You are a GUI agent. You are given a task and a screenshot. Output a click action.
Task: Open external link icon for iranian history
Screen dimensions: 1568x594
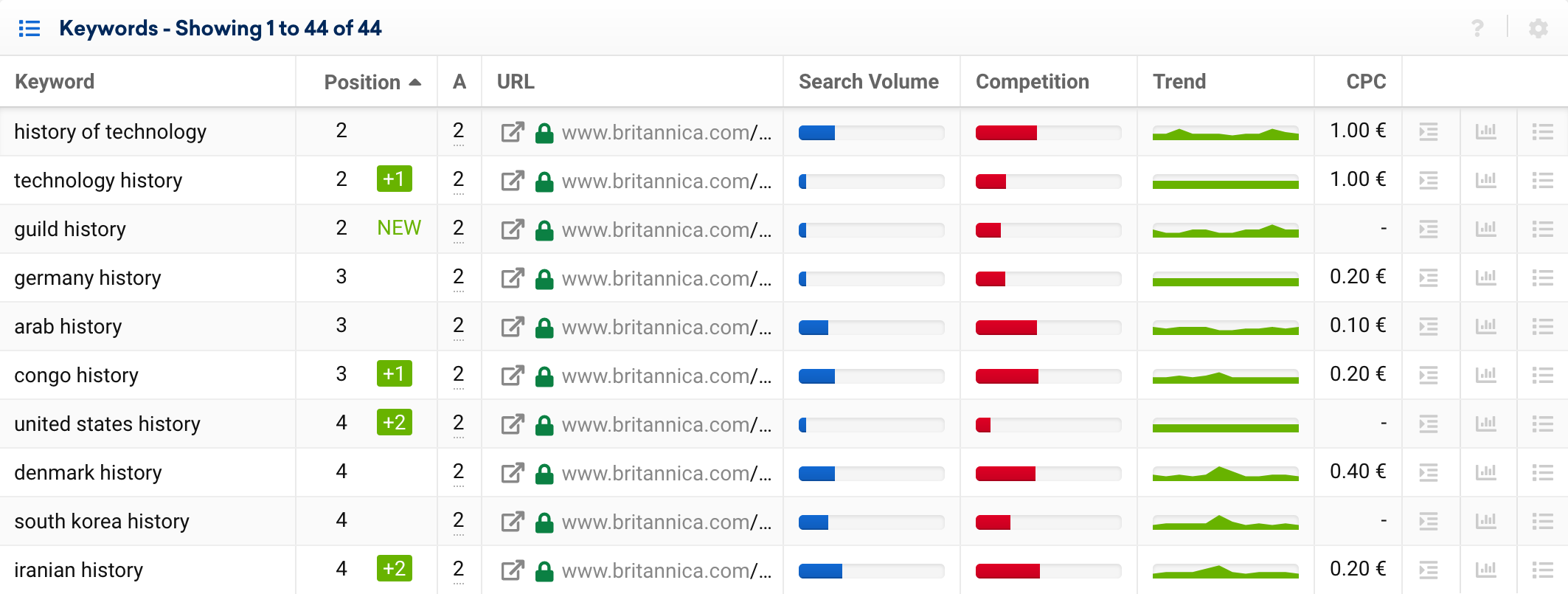point(513,570)
